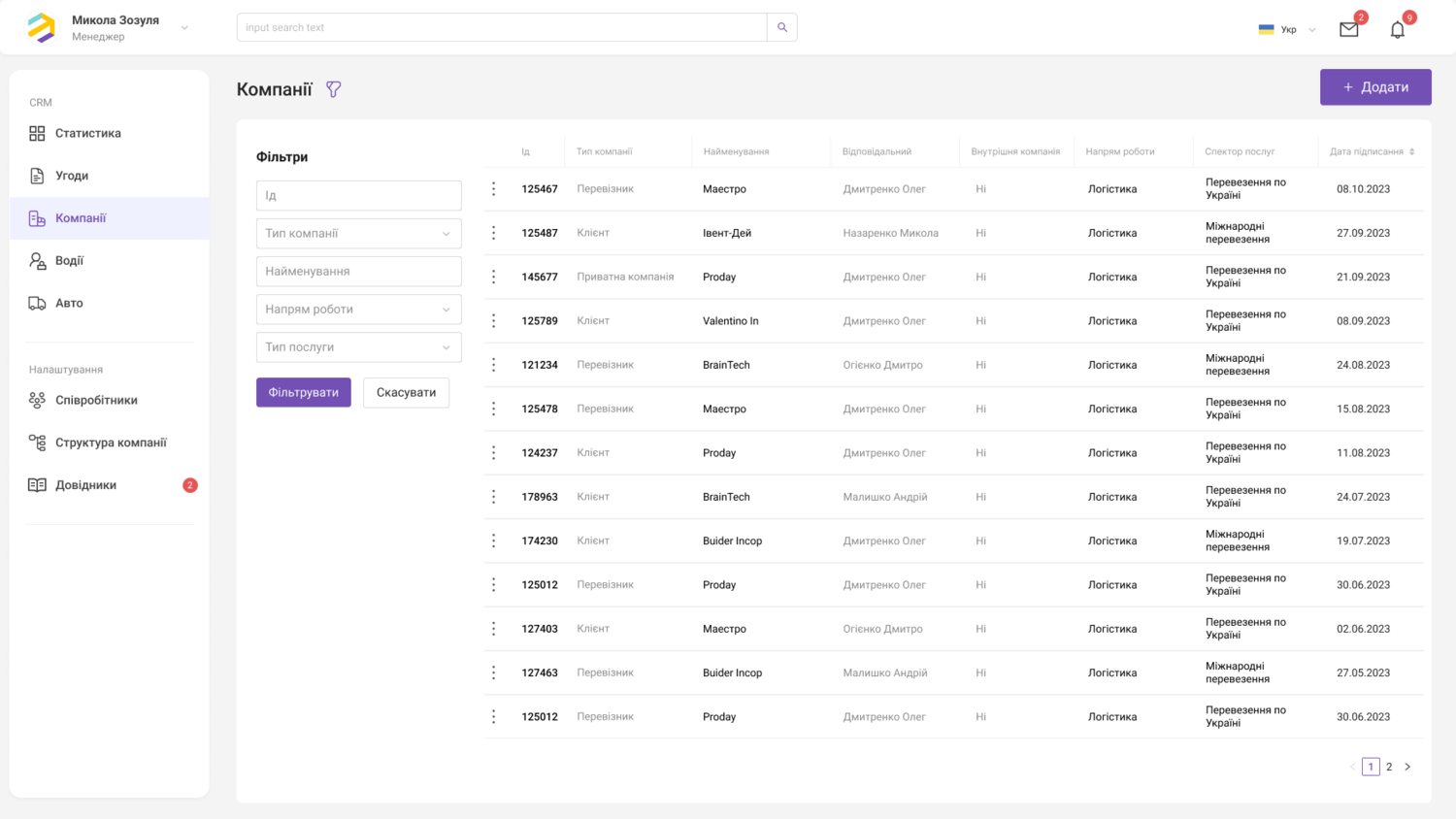This screenshot has height=819, width=1456.
Task: Select Компанії in the sidebar
Action: tap(109, 218)
